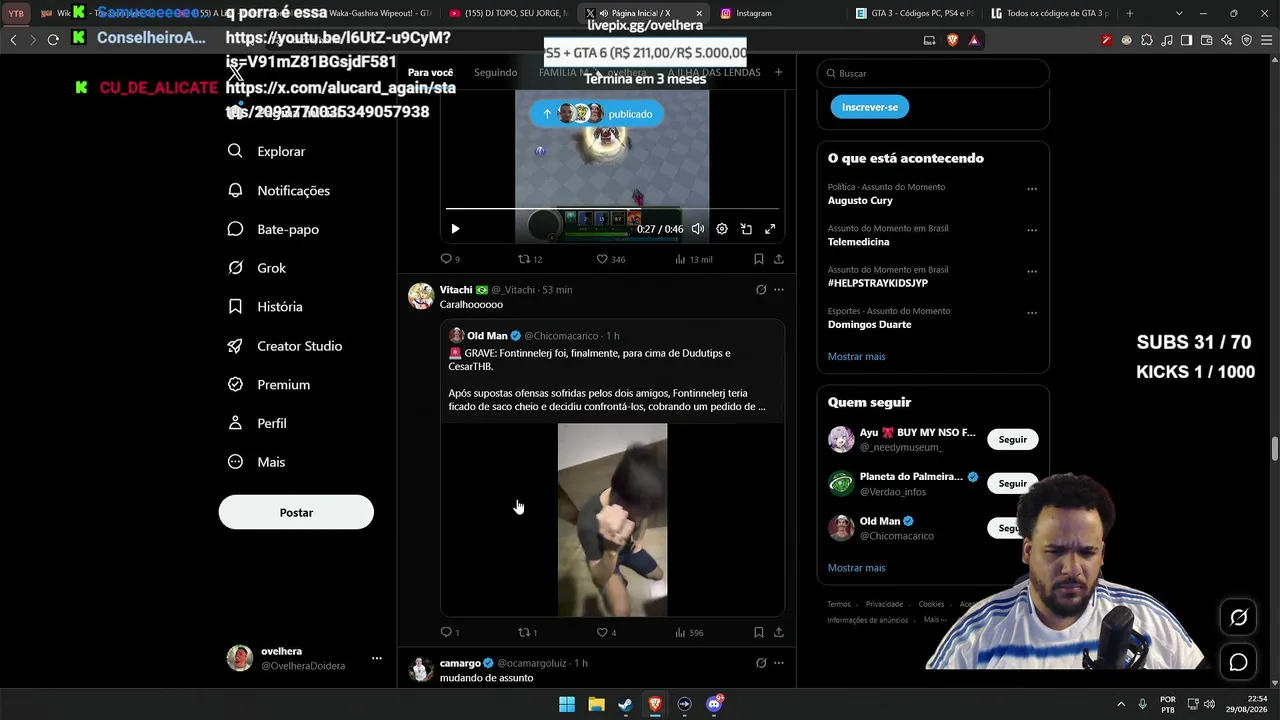Repost the post with 12 reposts
Image resolution: width=1280 pixels, height=720 pixels.
pos(530,259)
